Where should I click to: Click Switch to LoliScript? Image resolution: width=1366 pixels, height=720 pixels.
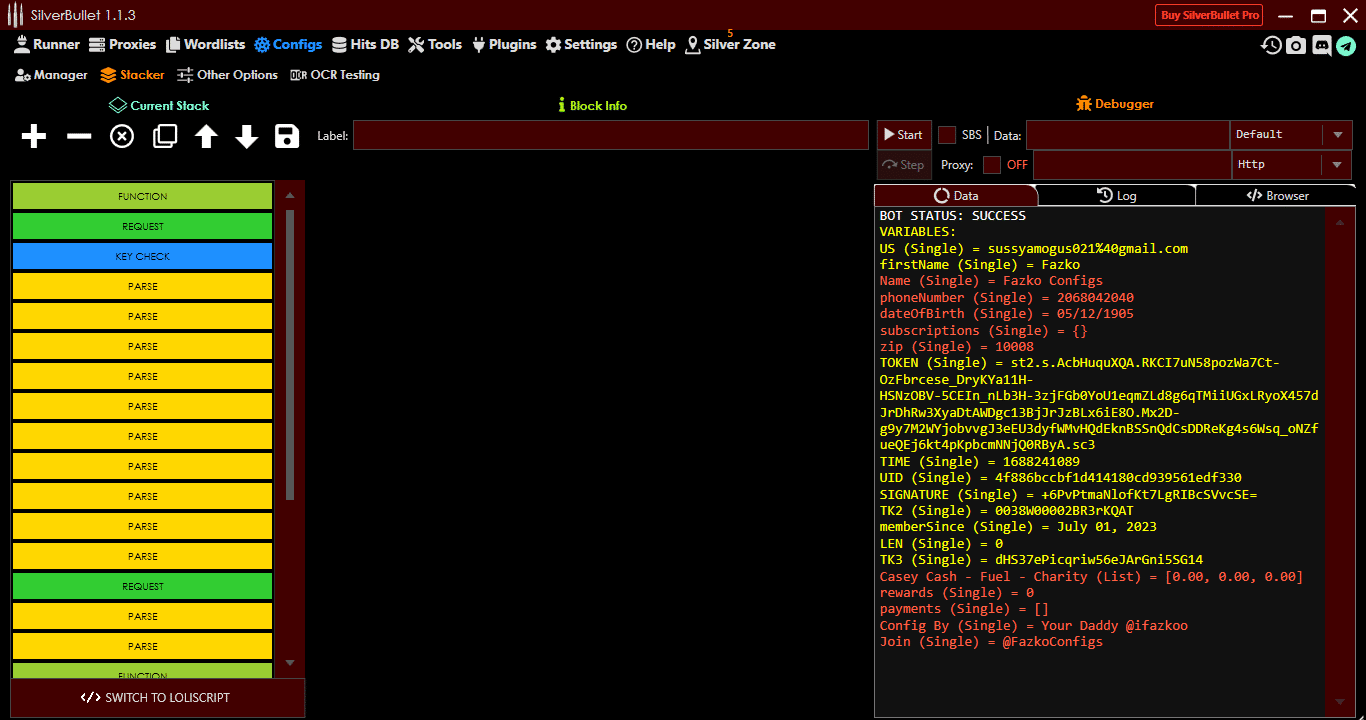coord(156,697)
